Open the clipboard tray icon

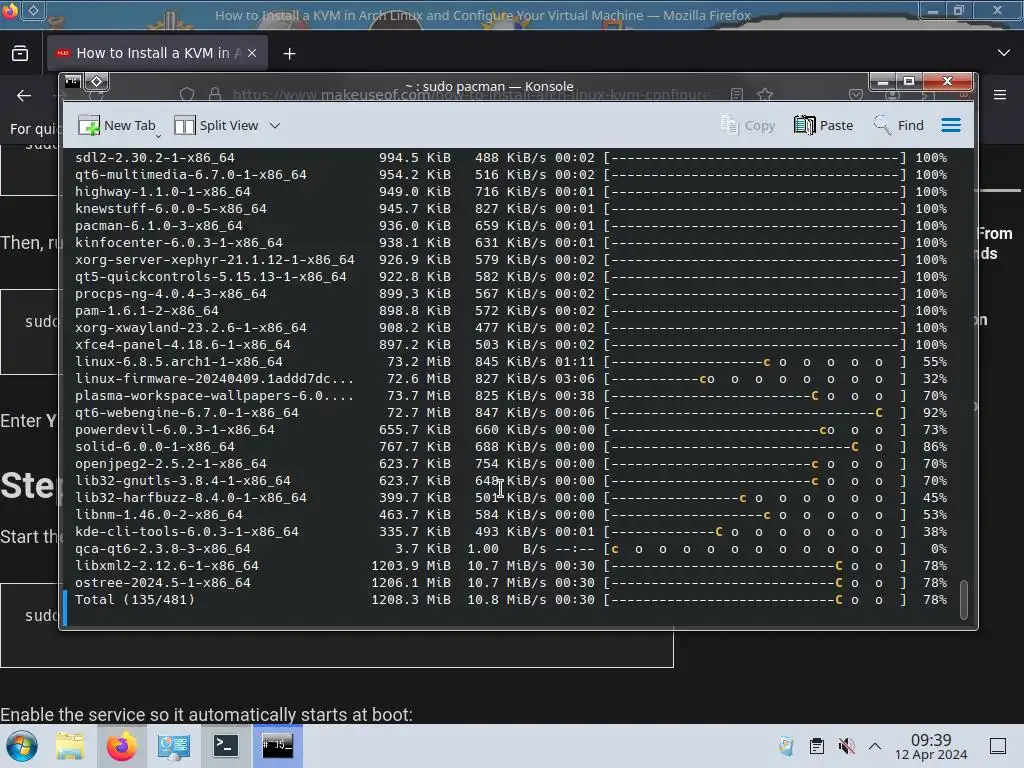point(816,746)
